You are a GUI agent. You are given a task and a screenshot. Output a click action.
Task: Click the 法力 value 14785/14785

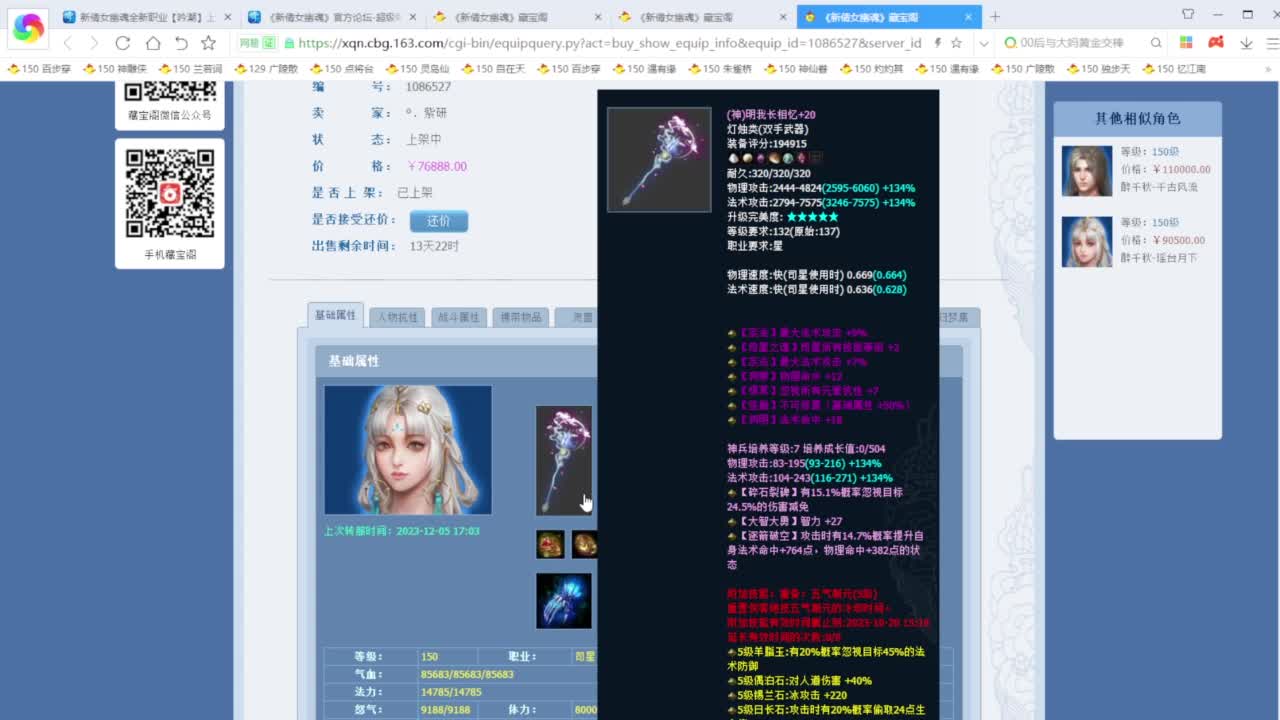tap(451, 692)
